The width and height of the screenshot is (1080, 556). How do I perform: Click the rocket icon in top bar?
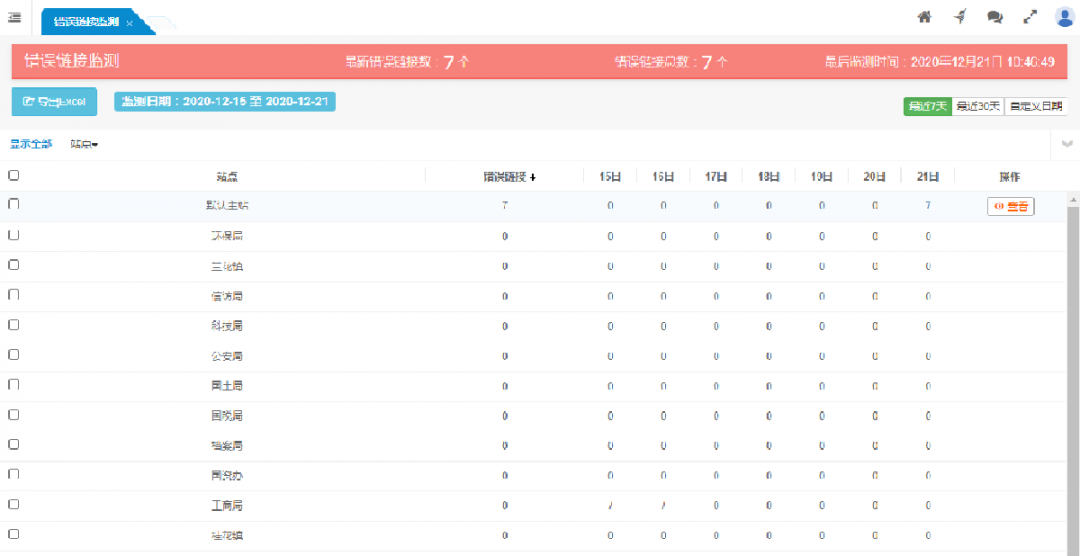960,17
